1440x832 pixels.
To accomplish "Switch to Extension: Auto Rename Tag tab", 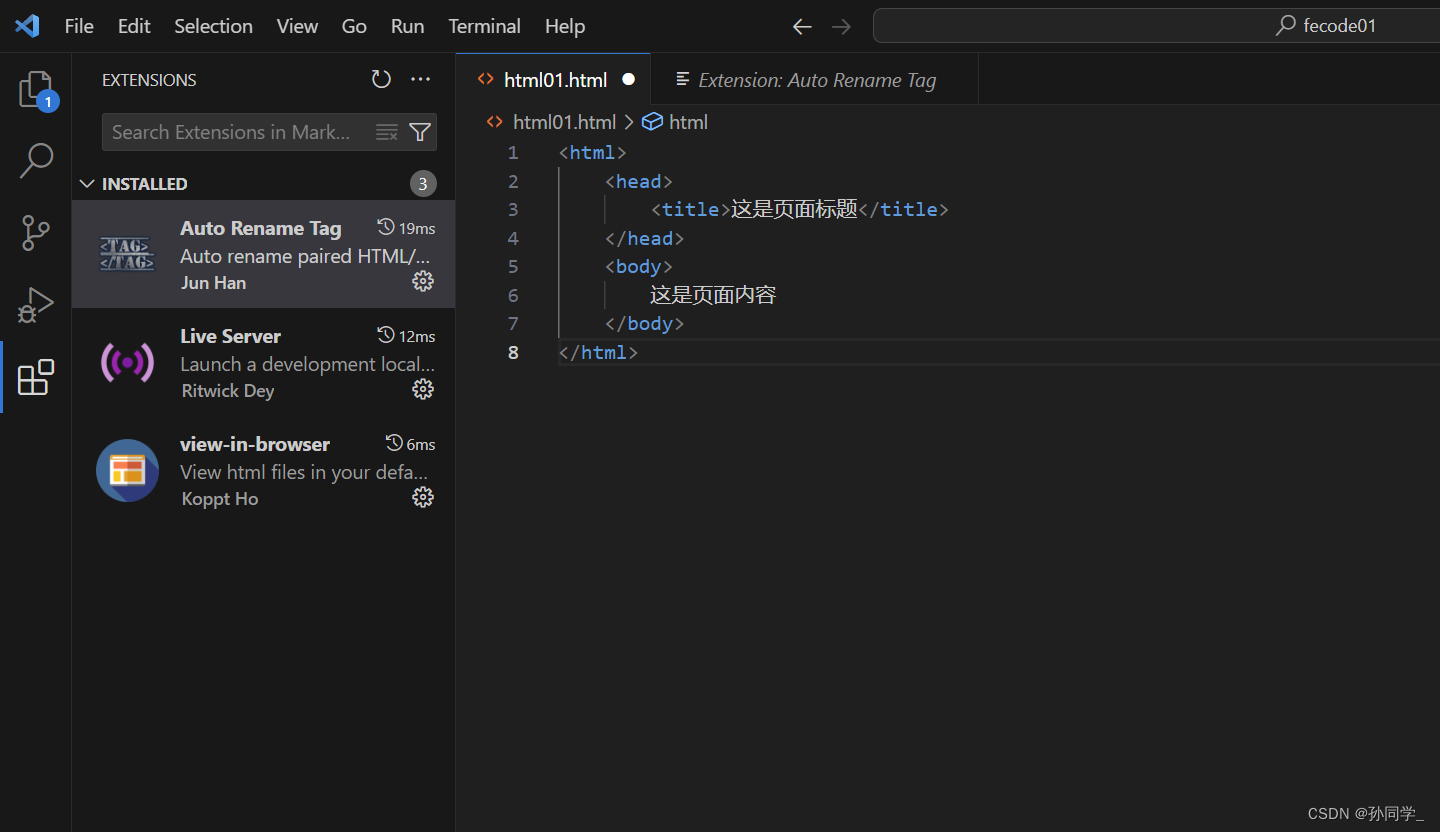I will [x=815, y=79].
